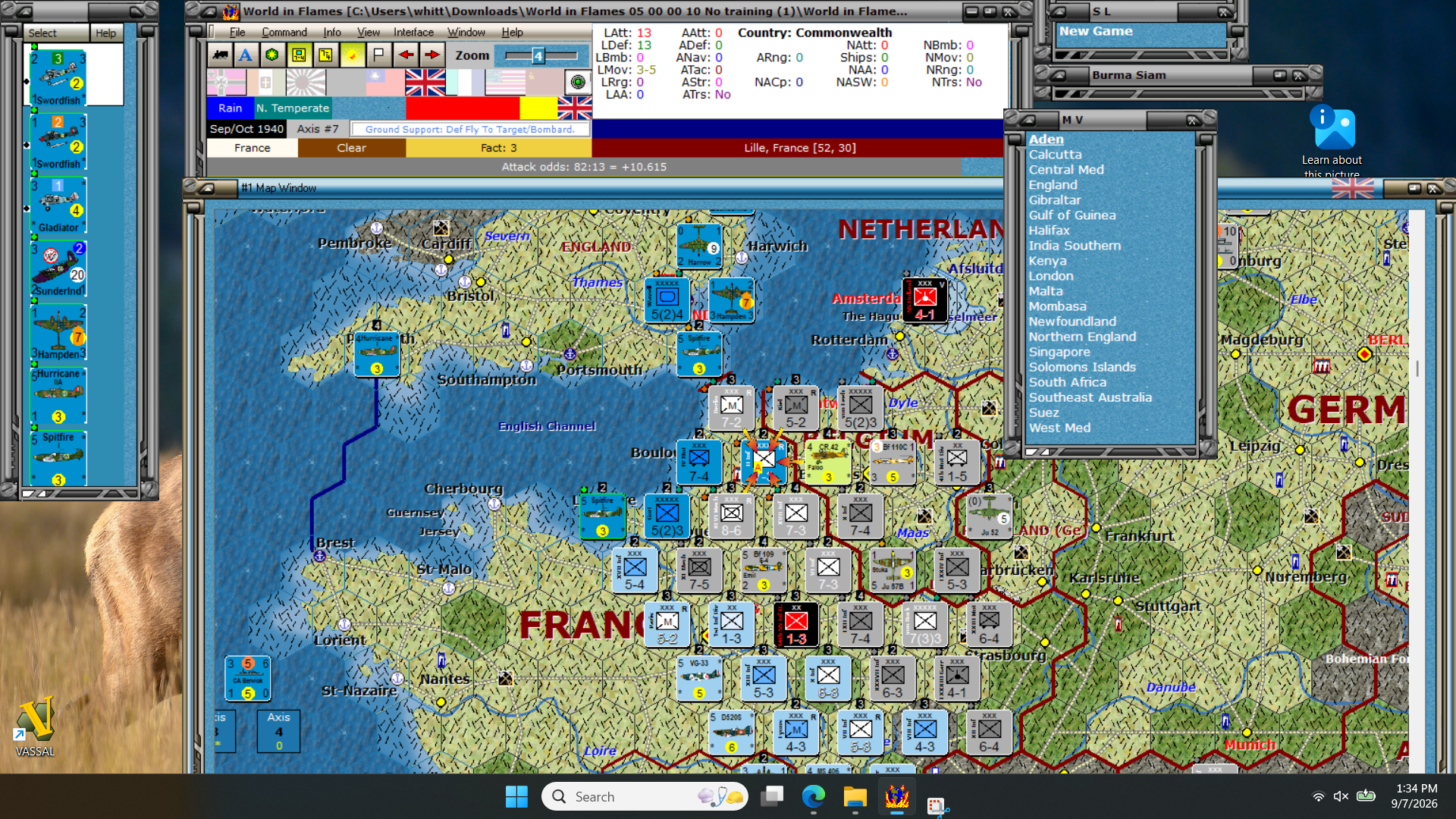Open the Info menu
This screenshot has height=819, width=1456.
click(332, 32)
